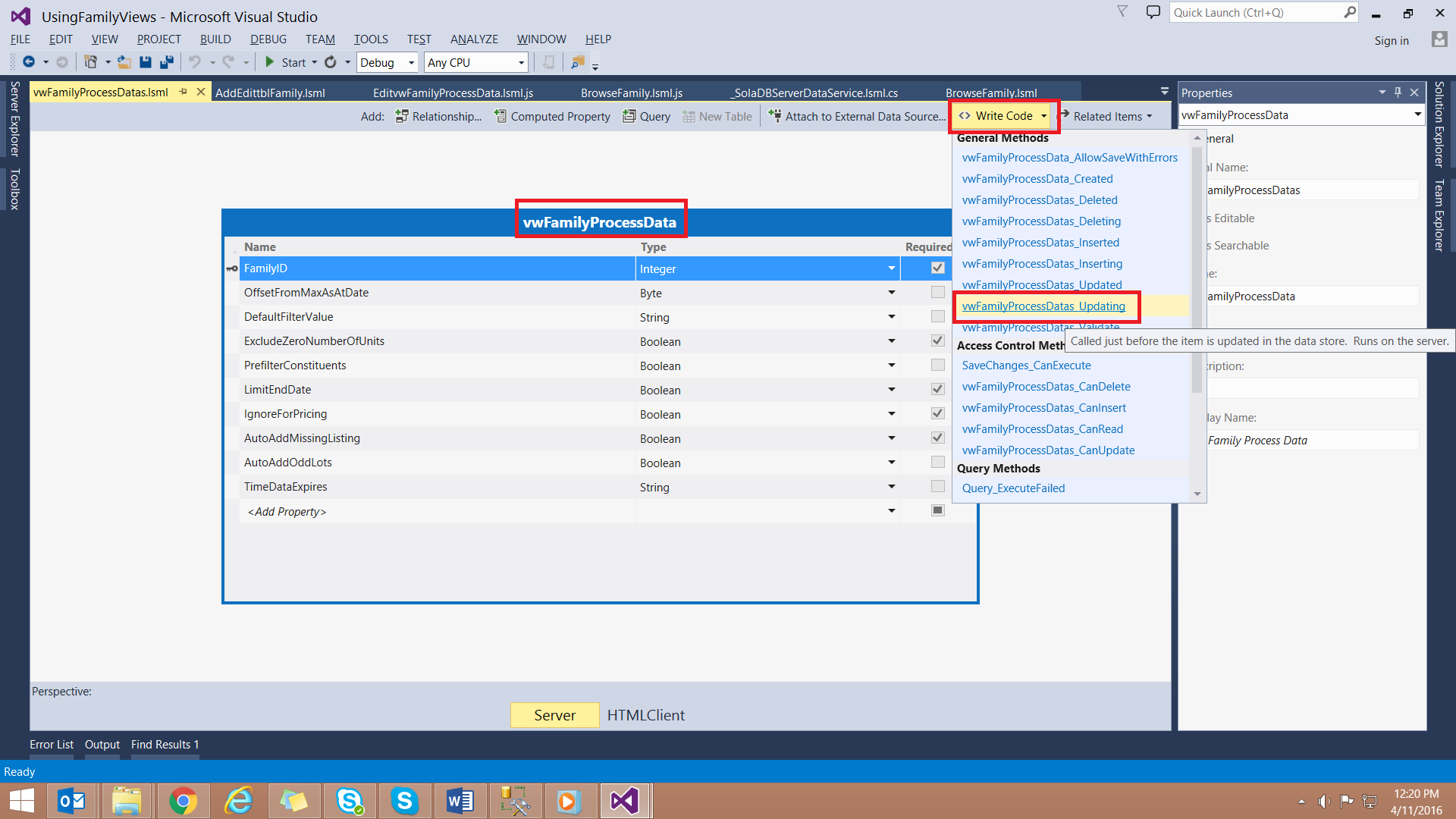The width and height of the screenshot is (1456, 819).
Task: Click the notifications filter flag icon
Action: [x=1122, y=11]
